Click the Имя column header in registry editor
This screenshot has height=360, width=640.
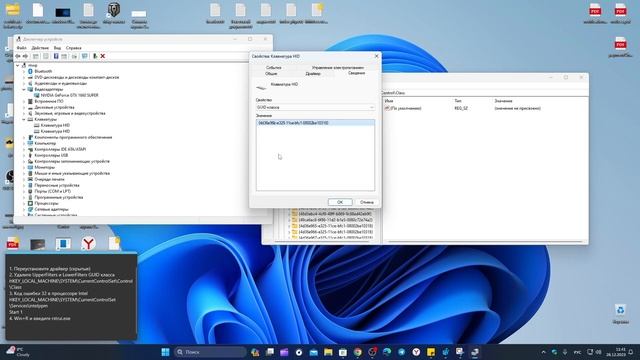pos(389,101)
